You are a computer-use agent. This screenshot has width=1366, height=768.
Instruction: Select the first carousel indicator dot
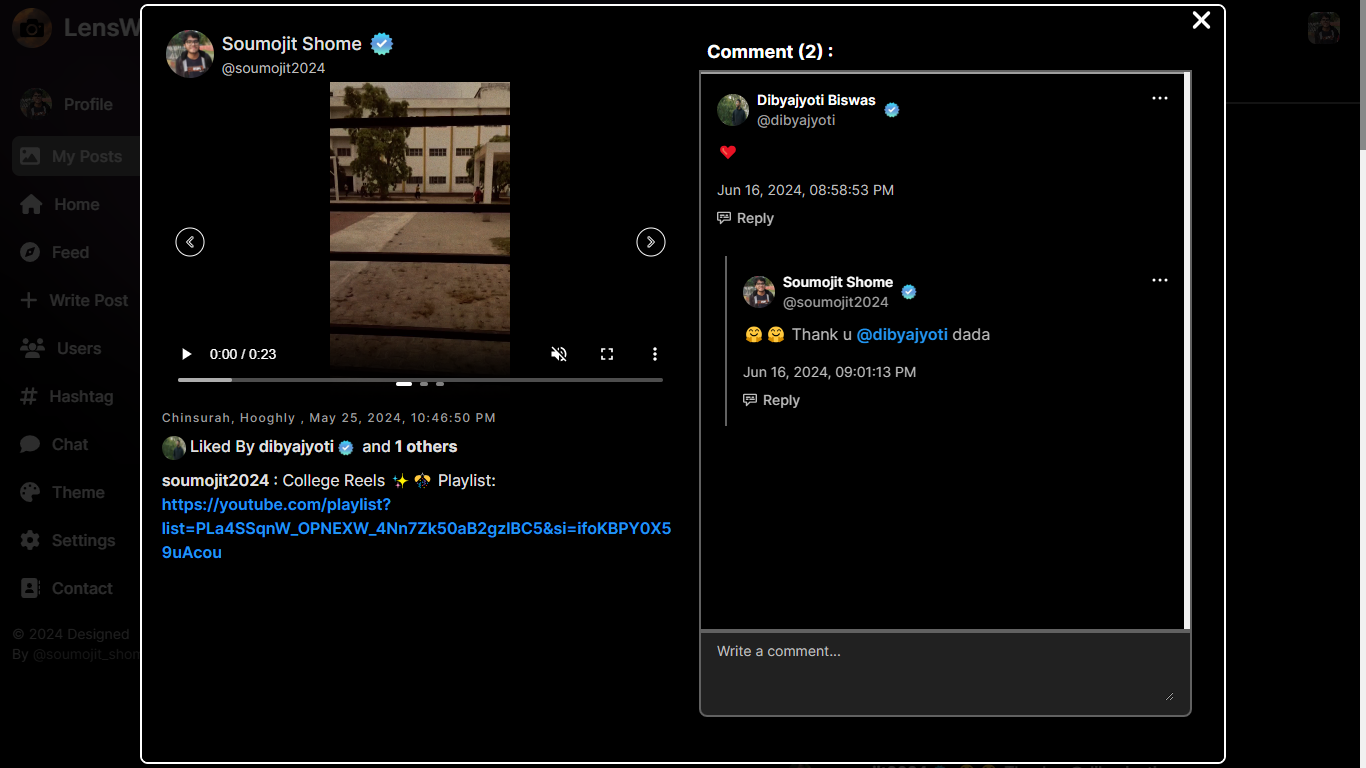coord(404,384)
